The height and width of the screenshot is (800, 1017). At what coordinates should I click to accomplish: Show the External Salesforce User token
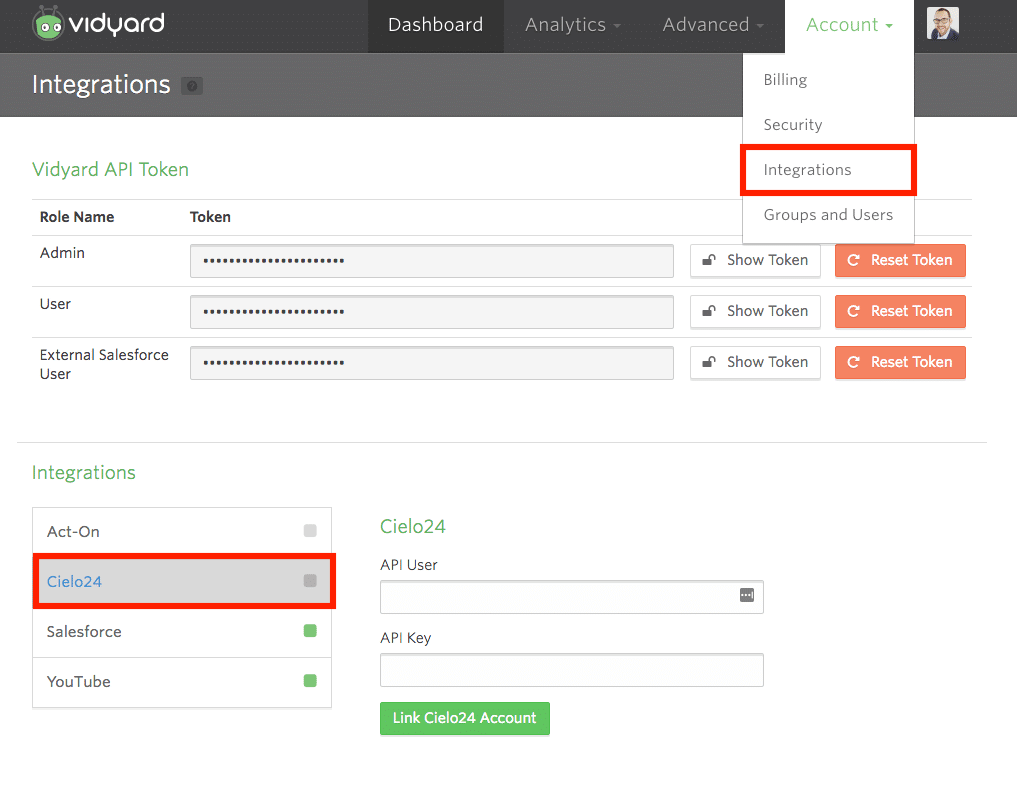755,362
